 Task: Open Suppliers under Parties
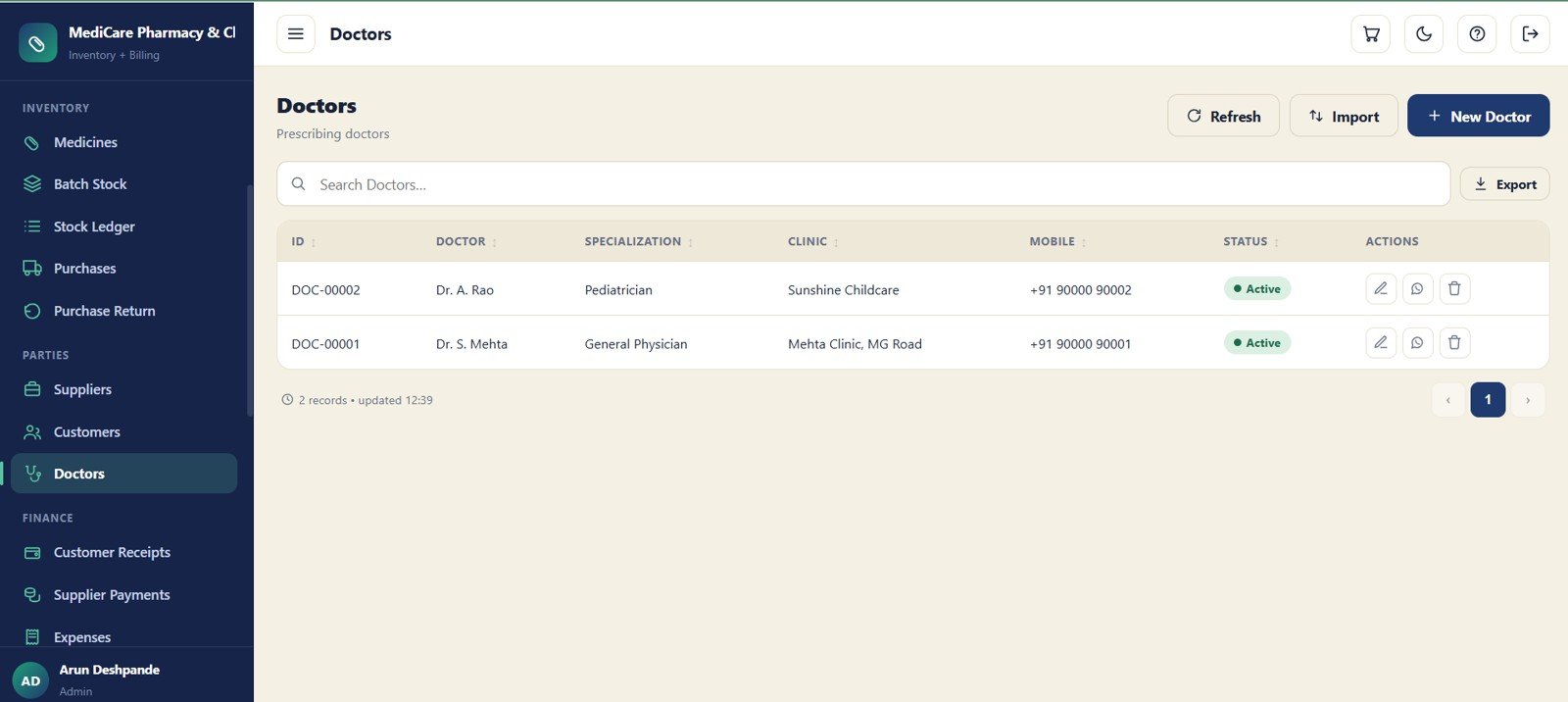point(123,389)
